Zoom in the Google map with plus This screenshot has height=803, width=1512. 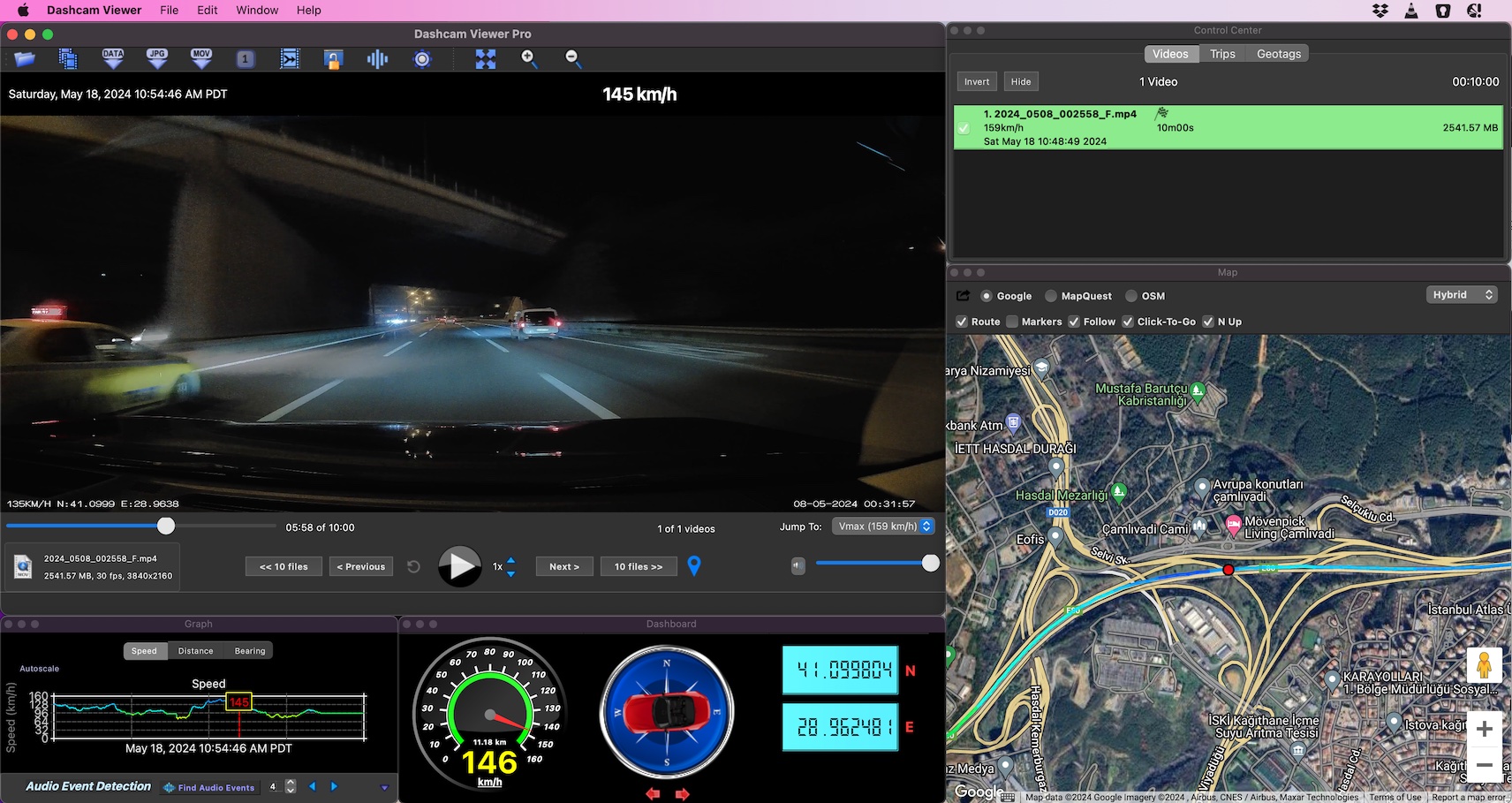(x=1485, y=729)
